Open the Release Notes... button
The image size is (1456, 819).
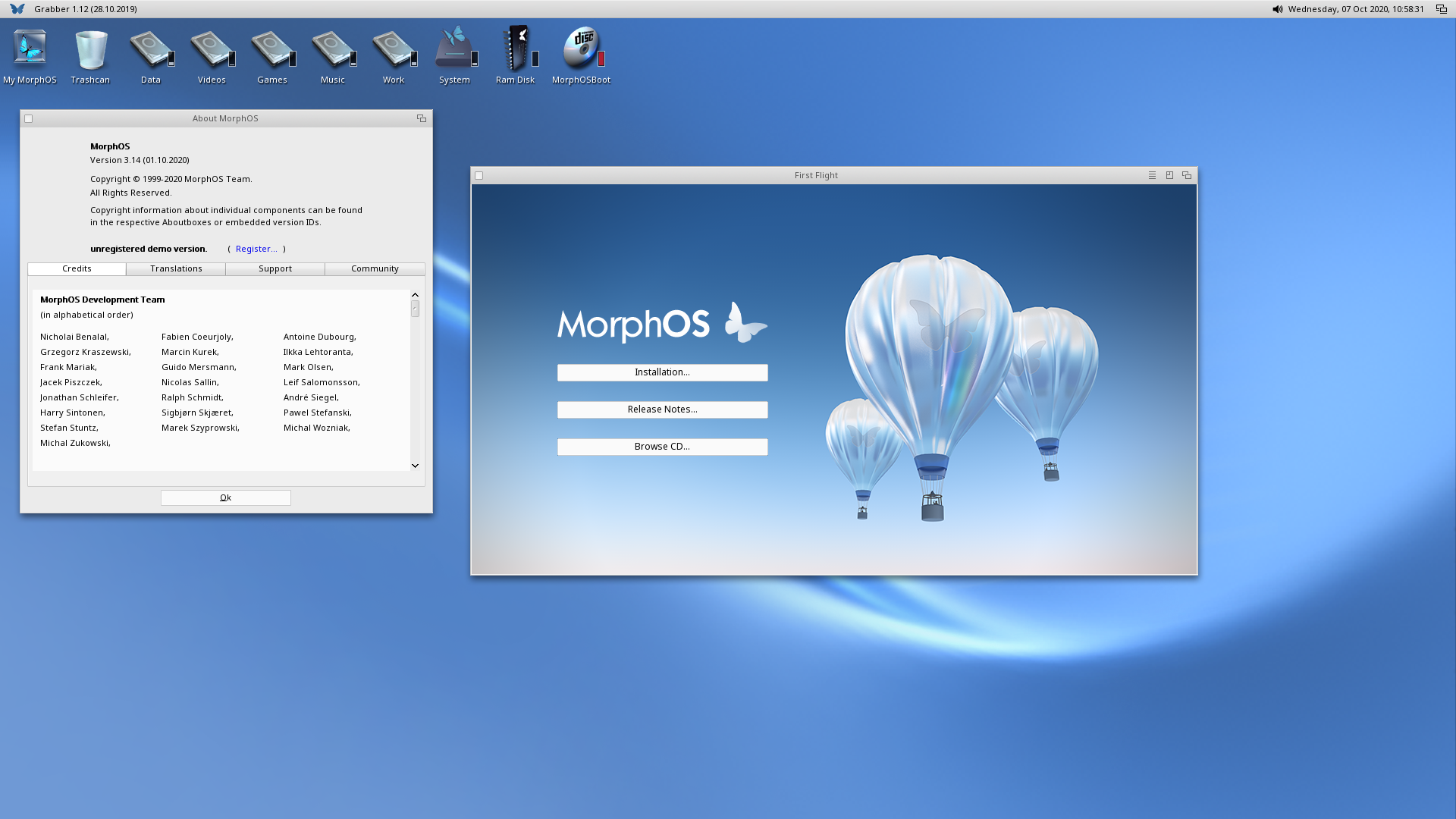coord(662,409)
